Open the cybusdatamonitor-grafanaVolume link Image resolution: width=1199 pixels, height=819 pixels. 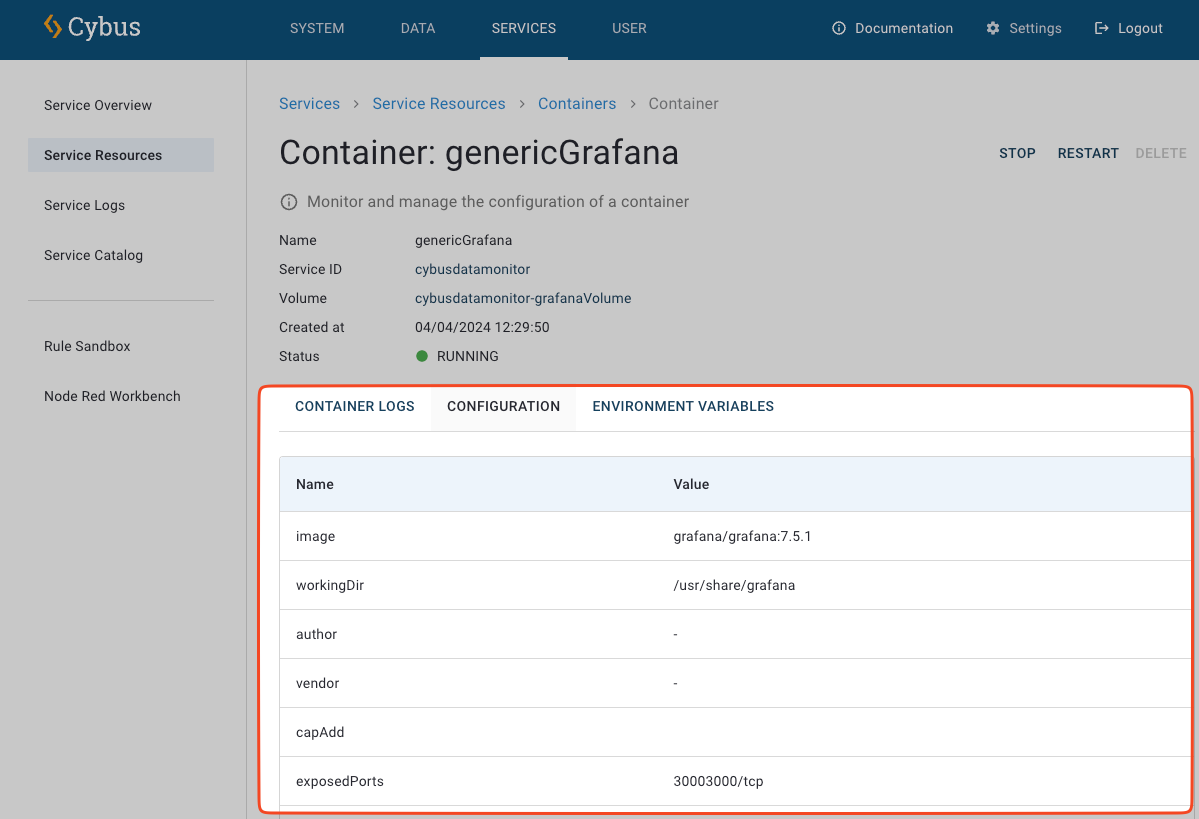click(523, 298)
